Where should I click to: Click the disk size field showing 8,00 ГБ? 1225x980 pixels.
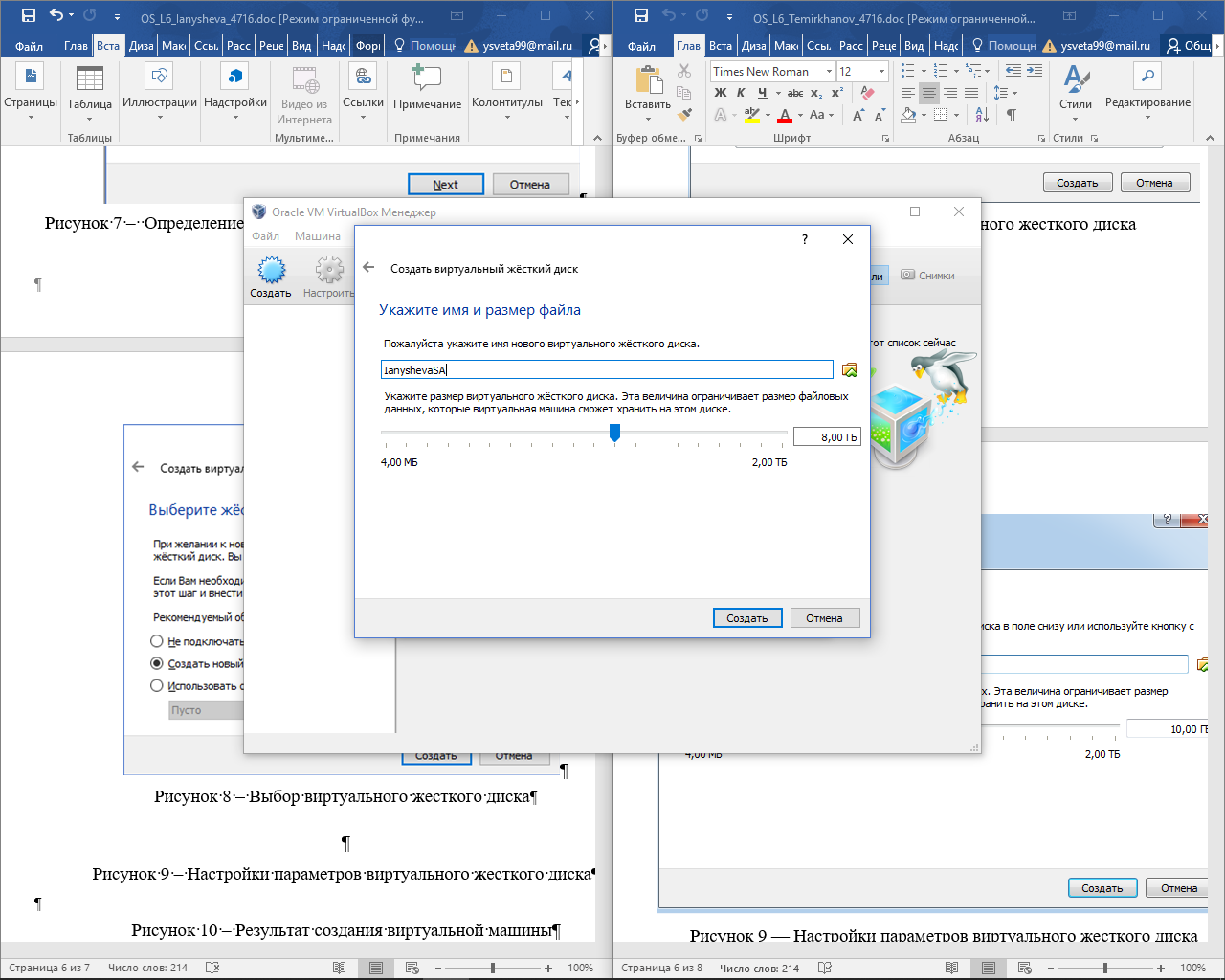(x=827, y=437)
